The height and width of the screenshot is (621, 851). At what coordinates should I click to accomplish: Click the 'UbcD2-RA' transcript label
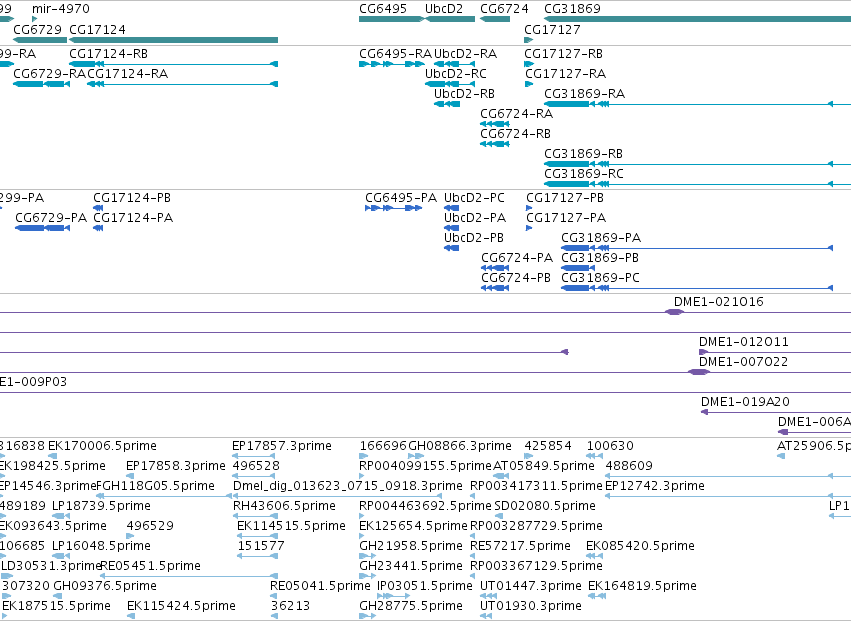466,54
